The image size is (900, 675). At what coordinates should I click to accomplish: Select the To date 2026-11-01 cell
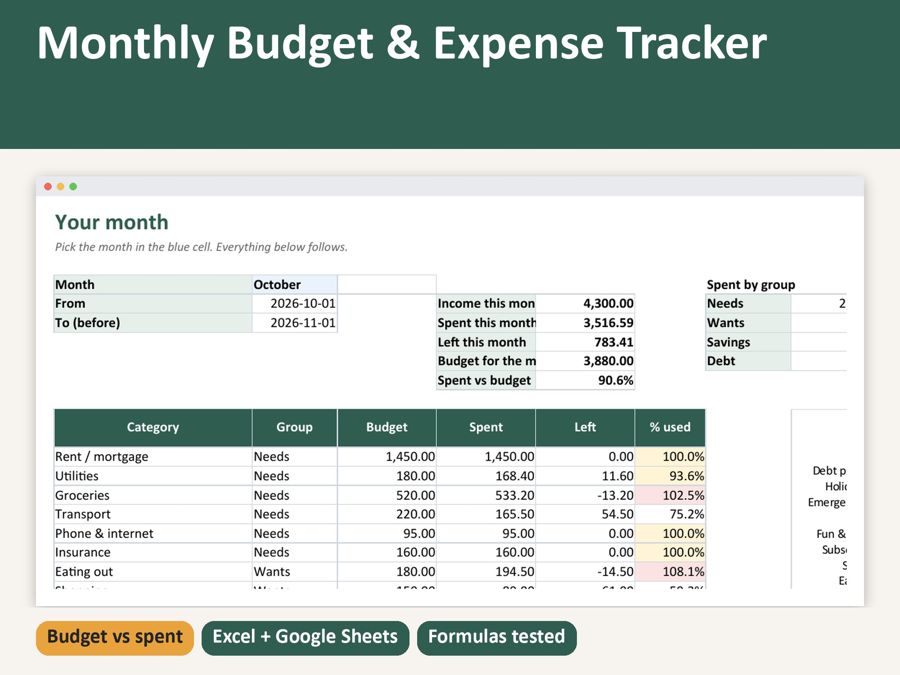[x=294, y=323]
